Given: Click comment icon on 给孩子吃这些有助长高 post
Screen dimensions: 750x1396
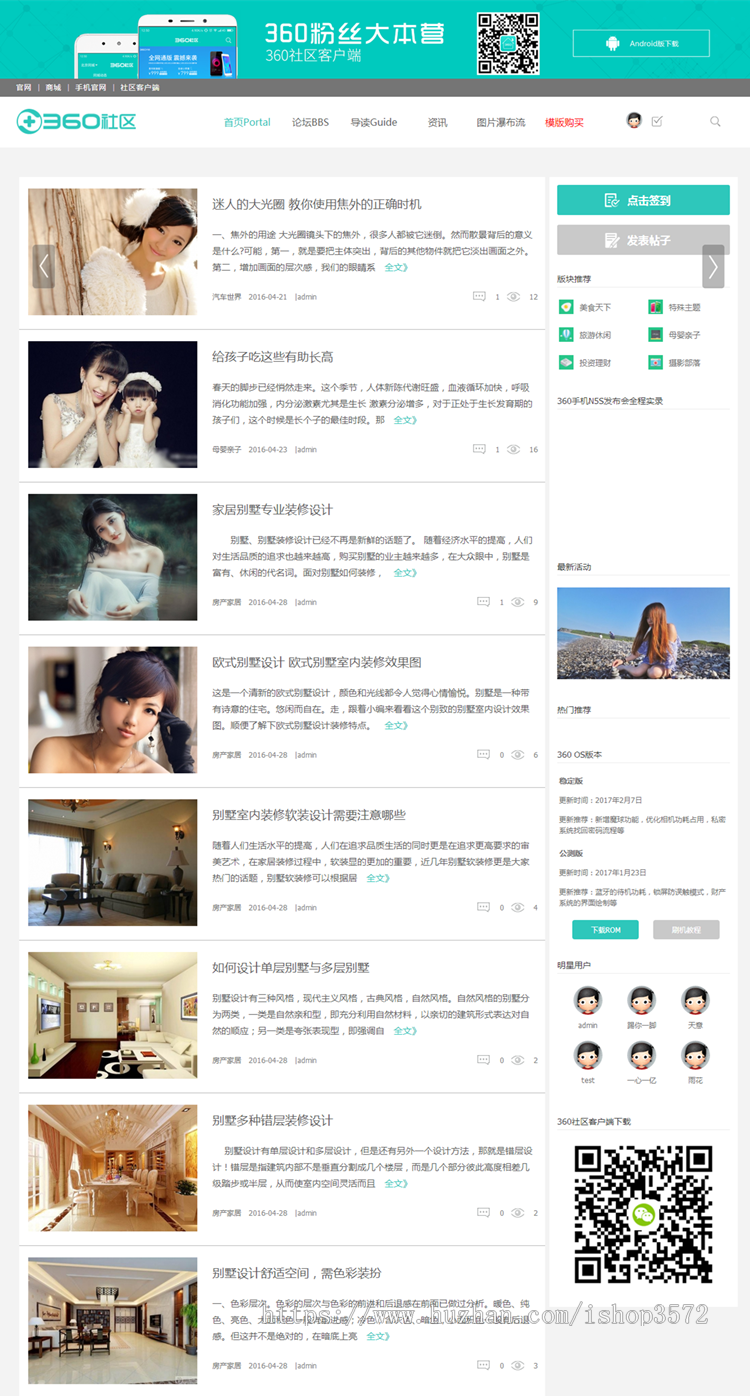Looking at the screenshot, I should 479,449.
